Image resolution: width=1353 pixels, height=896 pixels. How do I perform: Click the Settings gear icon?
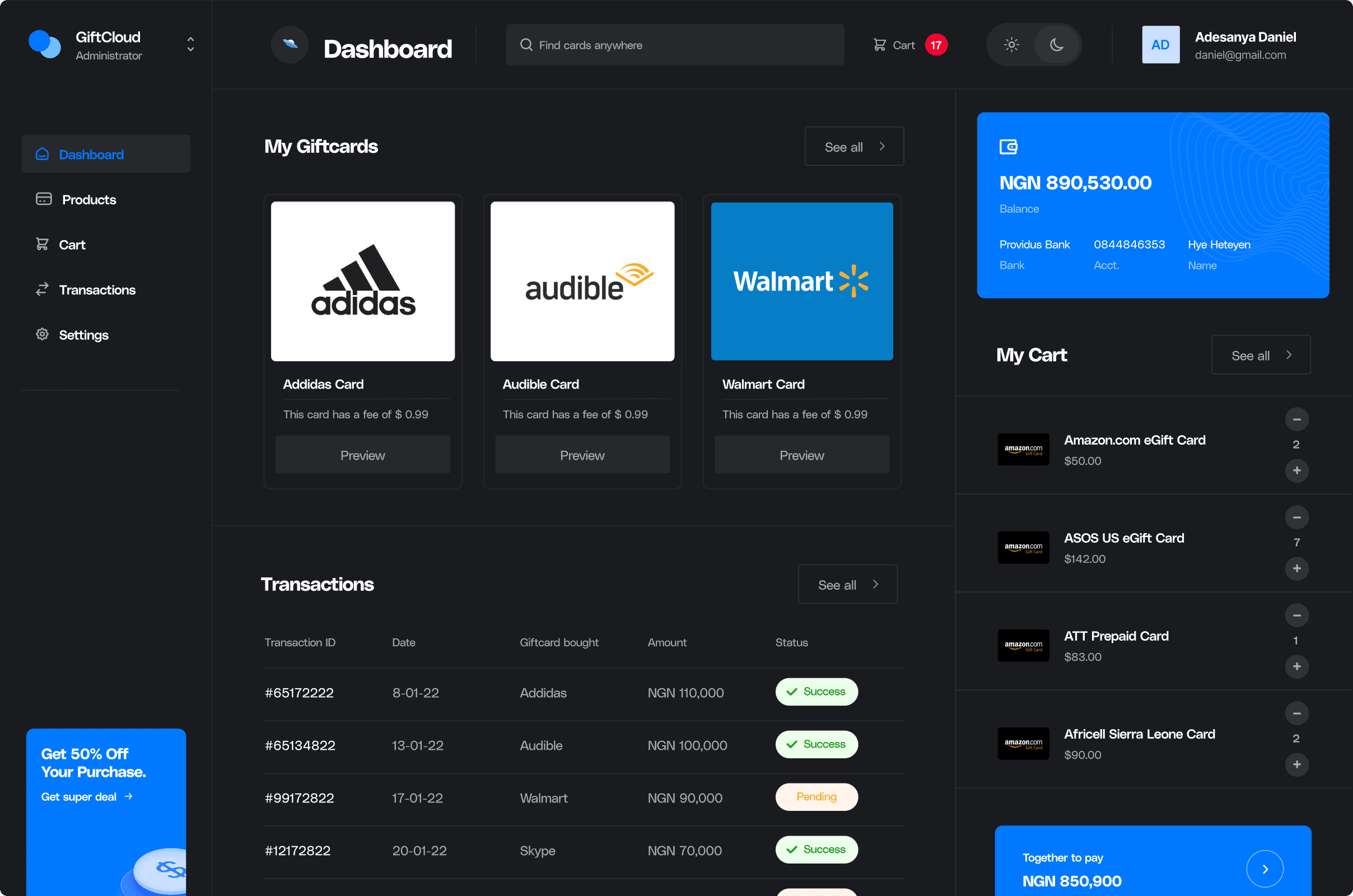(43, 334)
